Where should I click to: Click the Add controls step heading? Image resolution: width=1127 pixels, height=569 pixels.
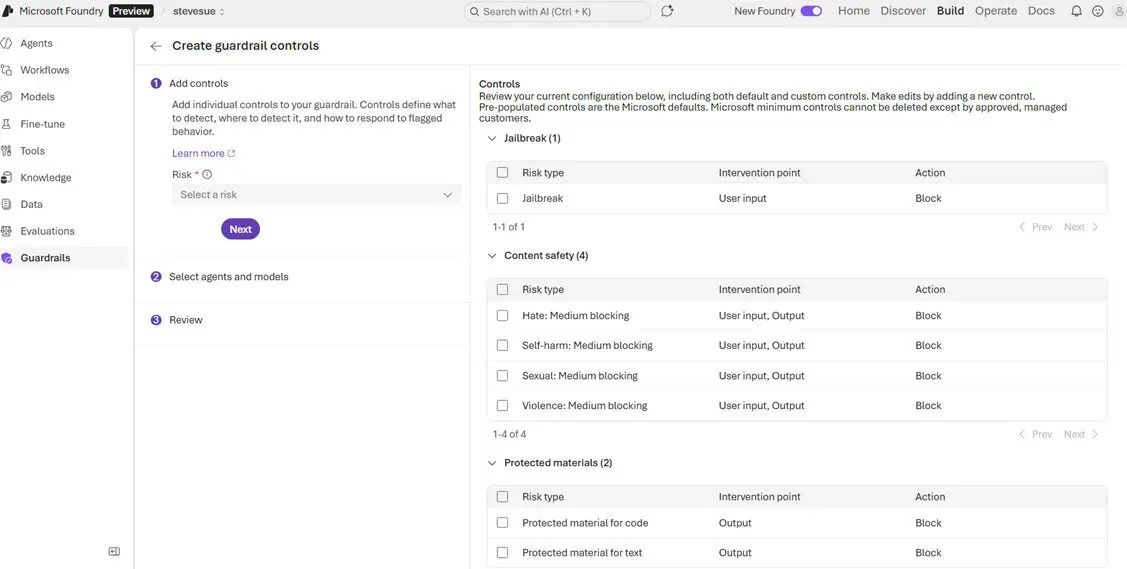[198, 83]
